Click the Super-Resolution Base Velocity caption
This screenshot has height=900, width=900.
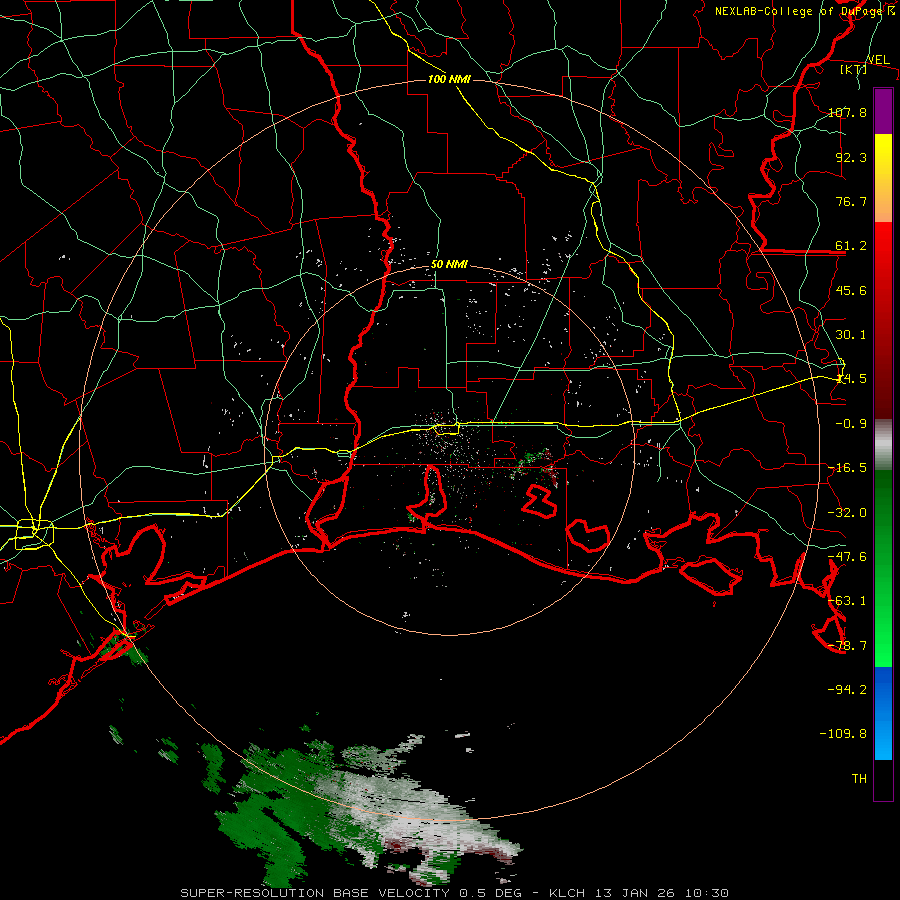pos(454,893)
